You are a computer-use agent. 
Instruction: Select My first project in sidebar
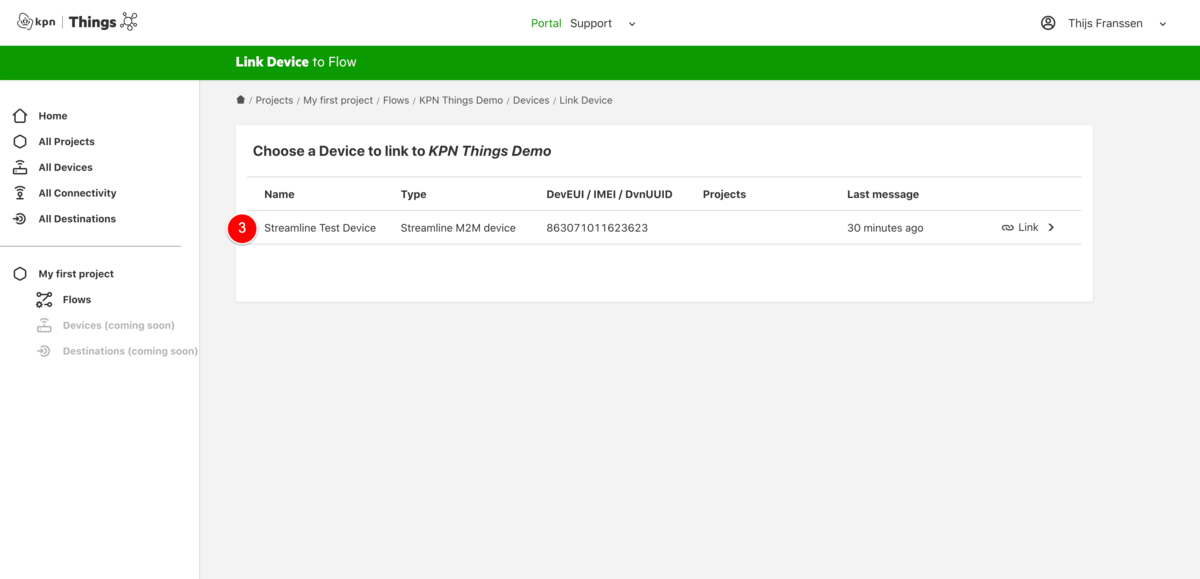click(76, 274)
